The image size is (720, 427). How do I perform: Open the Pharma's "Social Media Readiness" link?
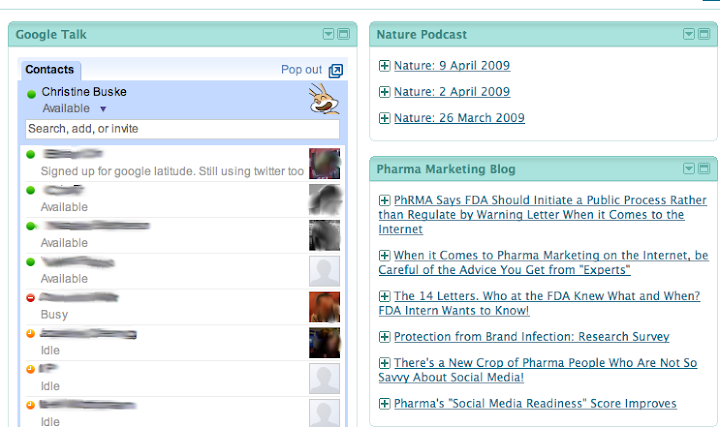pos(535,404)
